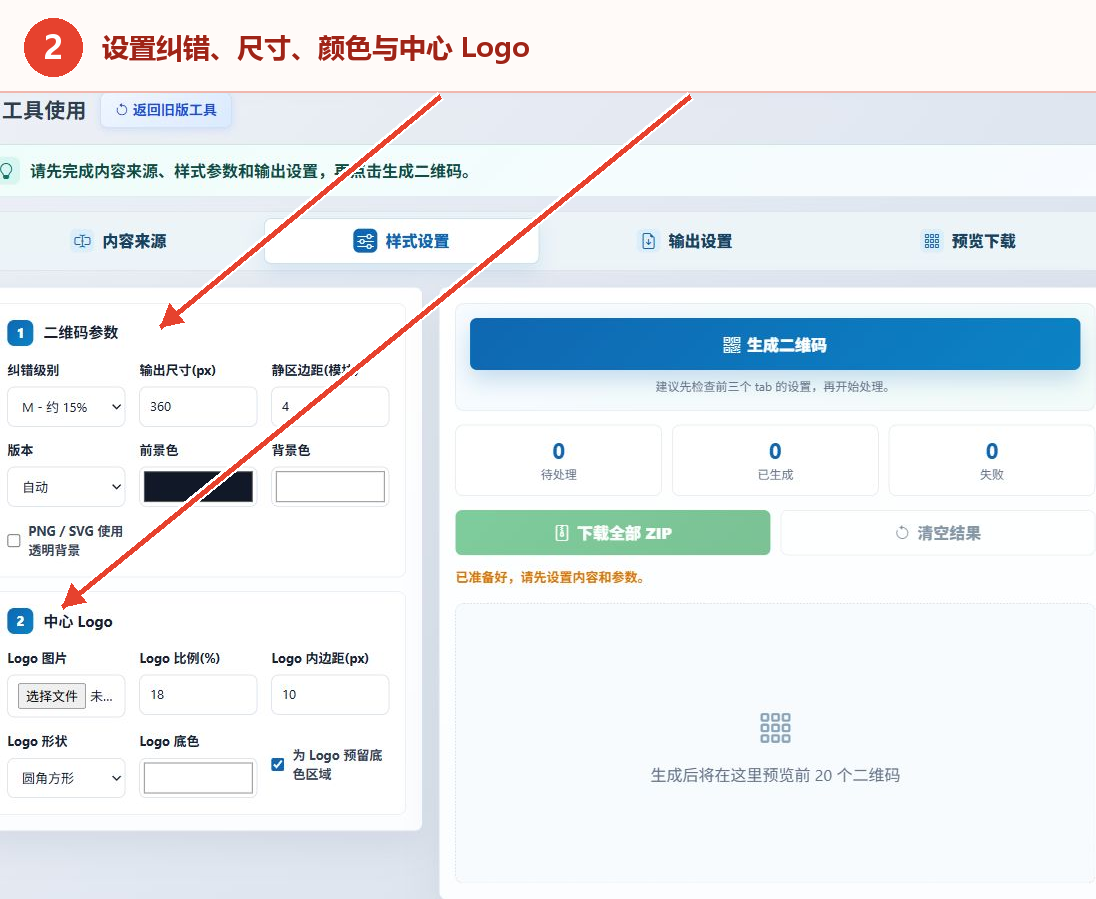Click the 二维码参数 section heading
1096x899 pixels.
coord(81,333)
